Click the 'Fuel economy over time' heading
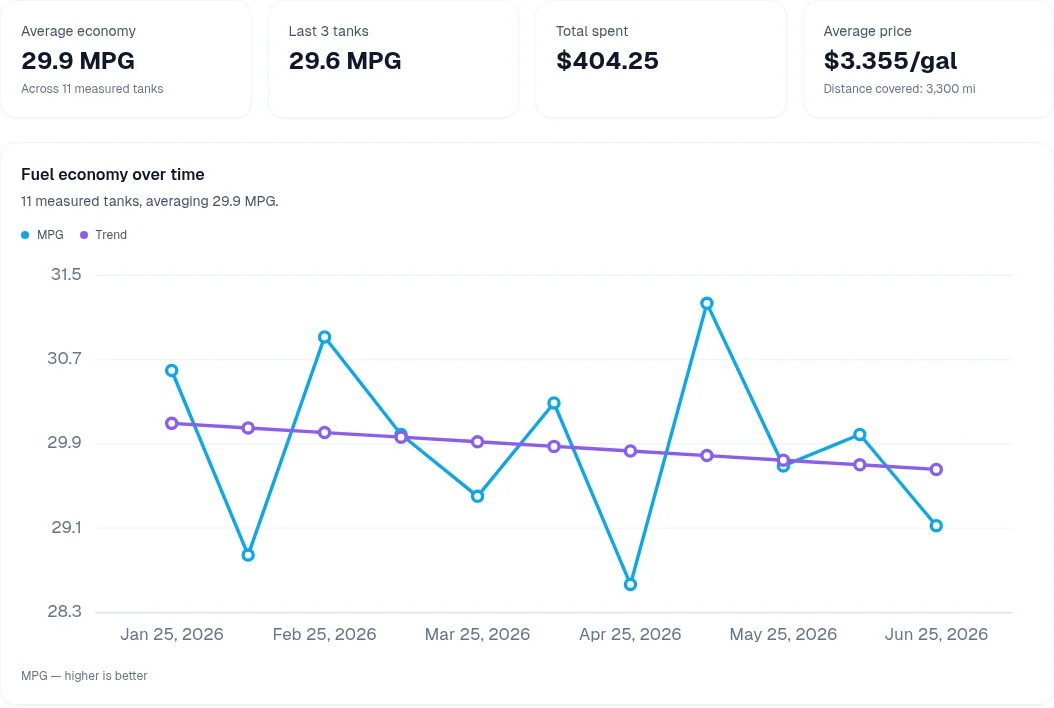Screen dimensions: 1054x708 click(112, 175)
